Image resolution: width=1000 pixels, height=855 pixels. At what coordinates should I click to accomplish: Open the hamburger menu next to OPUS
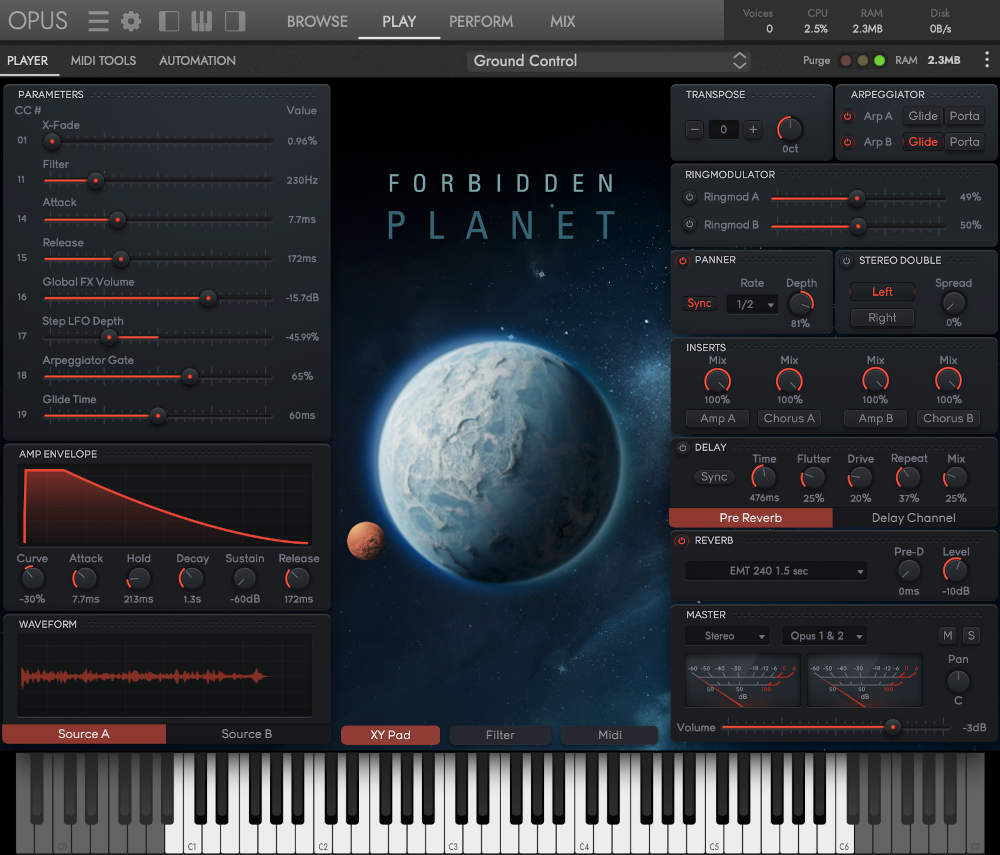coord(97,20)
